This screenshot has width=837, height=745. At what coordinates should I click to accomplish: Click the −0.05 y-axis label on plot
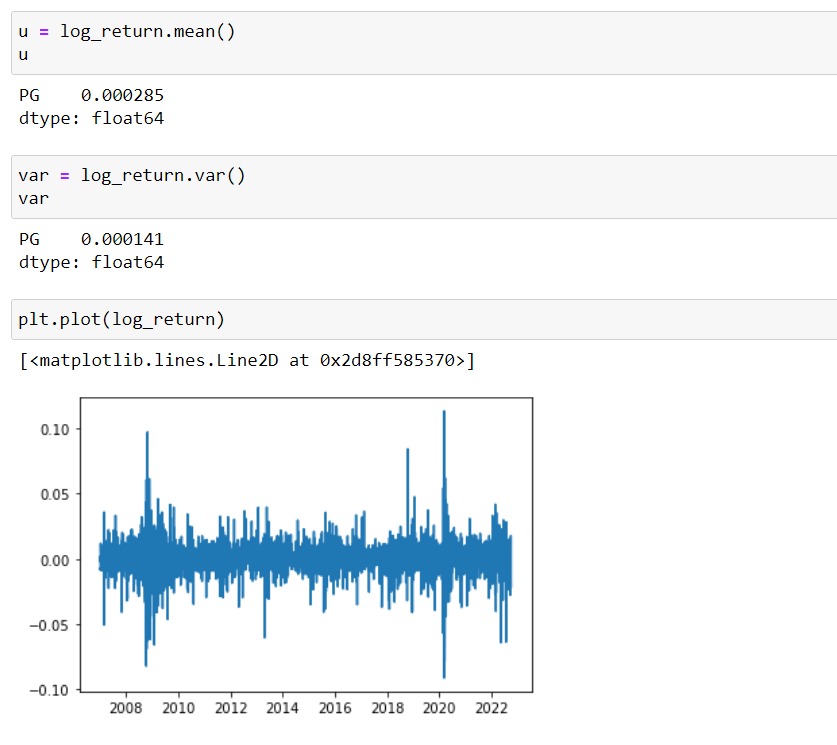point(50,625)
